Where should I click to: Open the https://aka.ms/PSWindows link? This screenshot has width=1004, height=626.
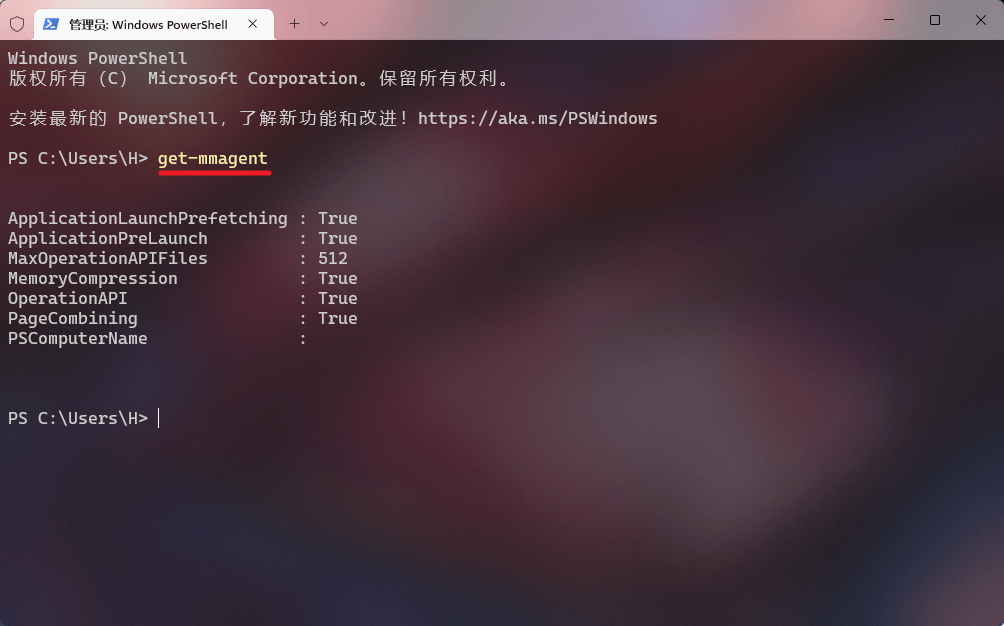coord(537,118)
